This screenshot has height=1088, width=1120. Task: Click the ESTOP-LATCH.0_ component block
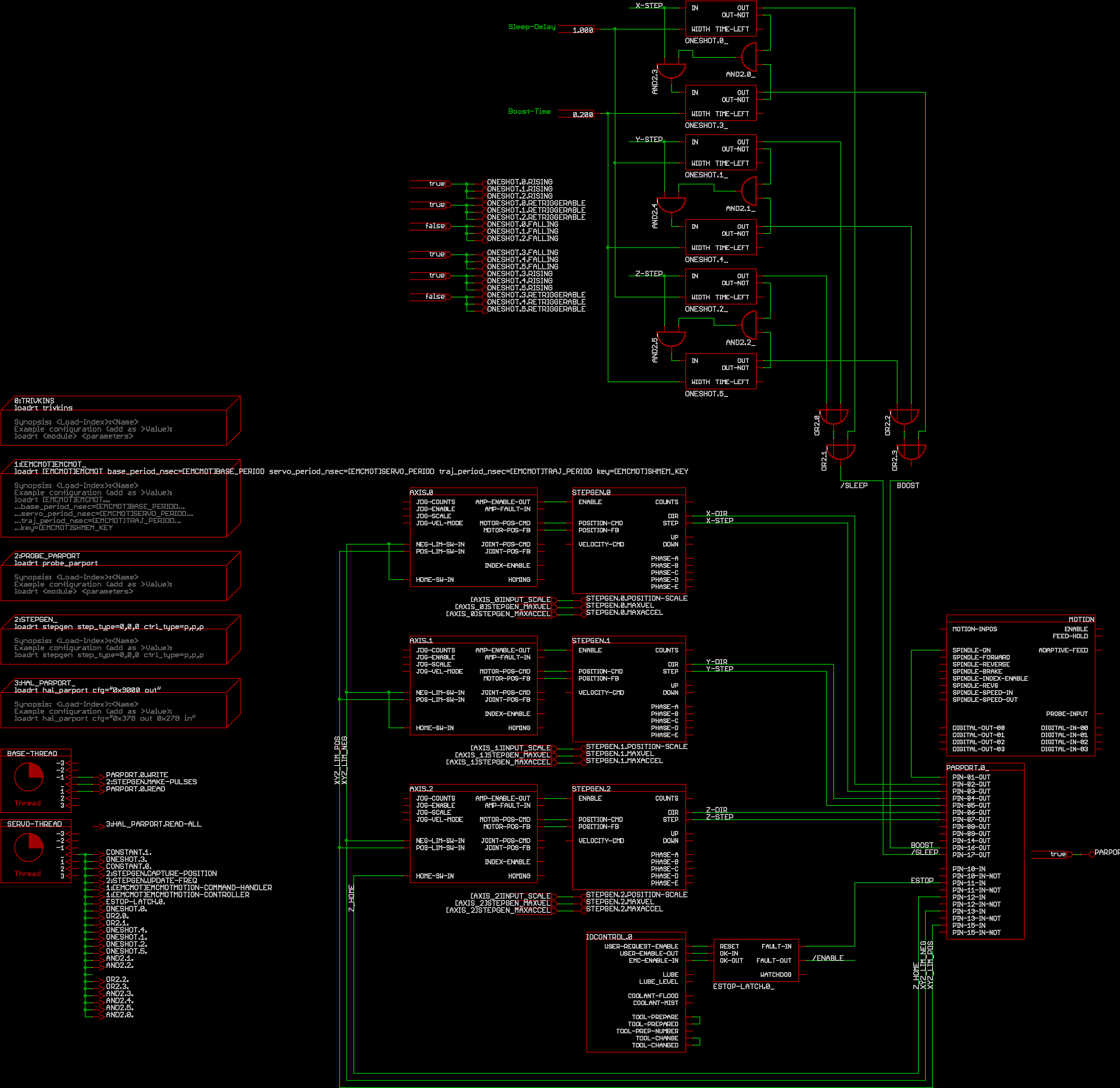click(x=755, y=960)
